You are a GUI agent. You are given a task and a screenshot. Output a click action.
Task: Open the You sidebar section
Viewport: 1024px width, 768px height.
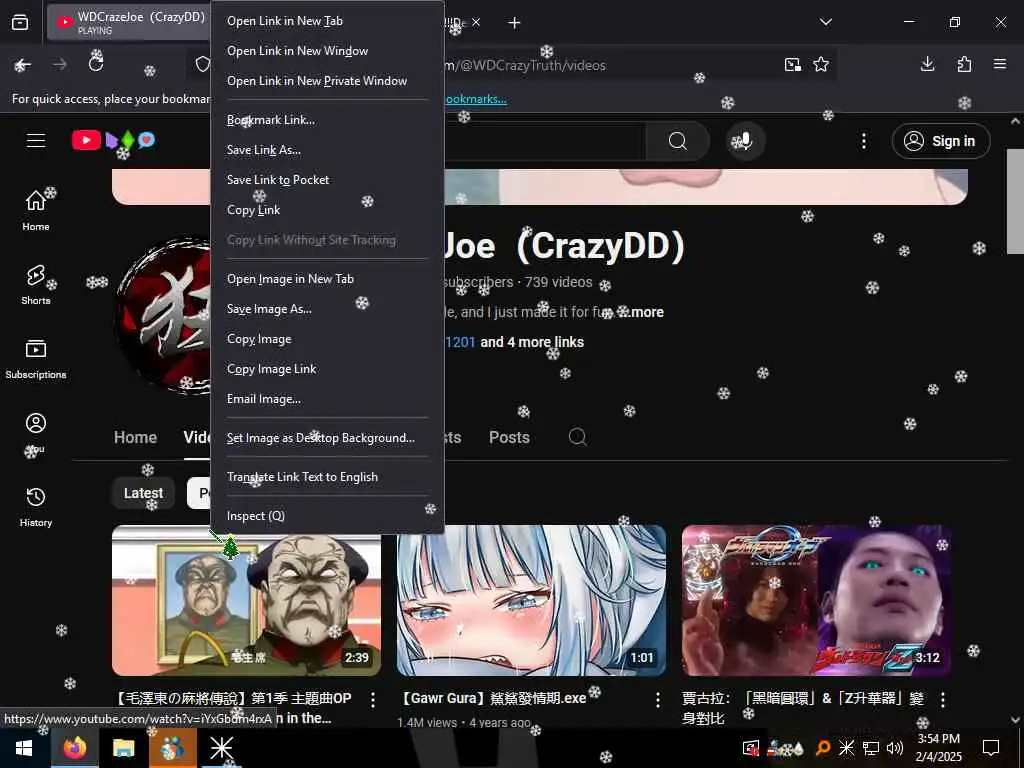pyautogui.click(x=36, y=432)
